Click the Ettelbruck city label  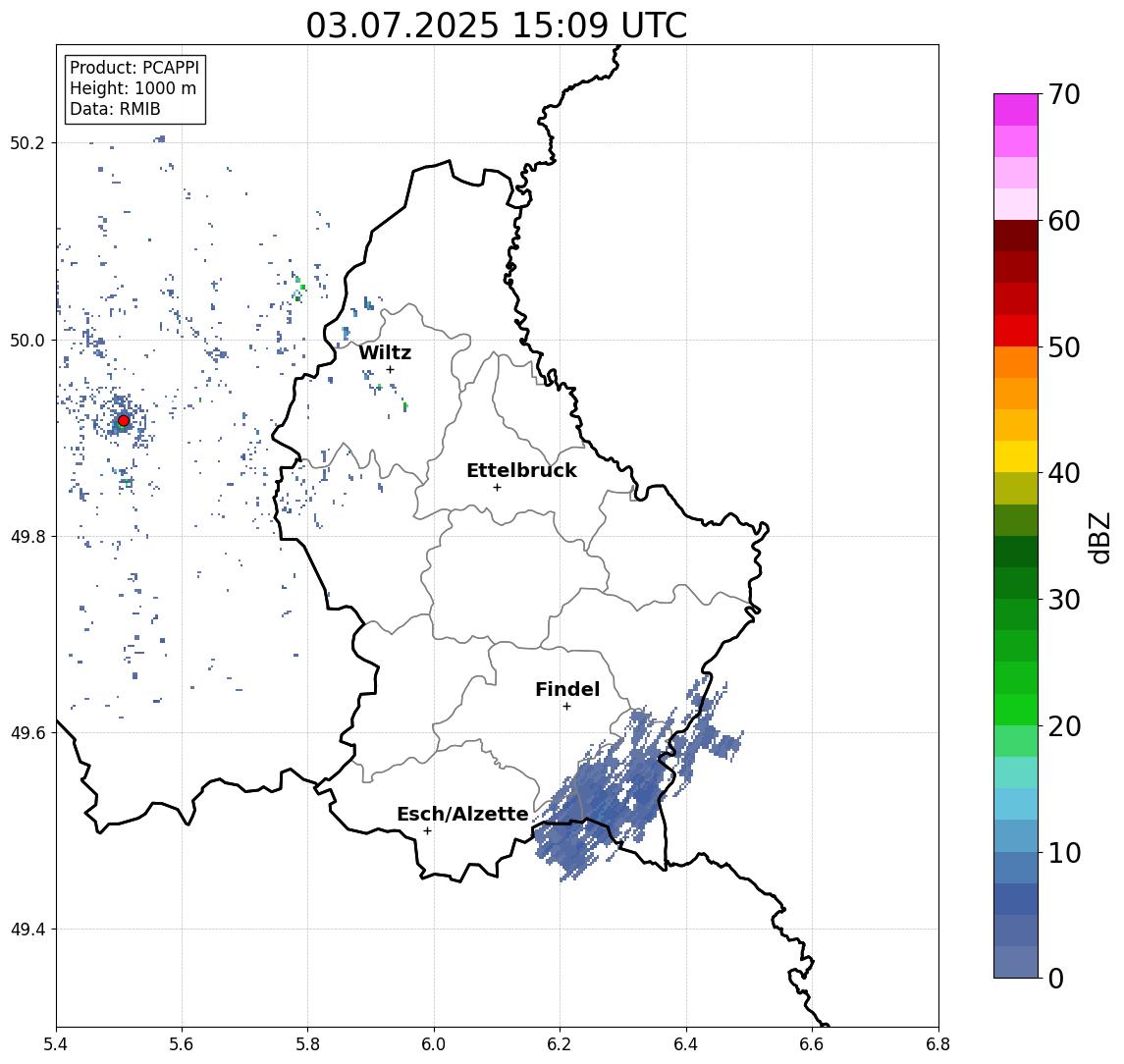tap(521, 470)
